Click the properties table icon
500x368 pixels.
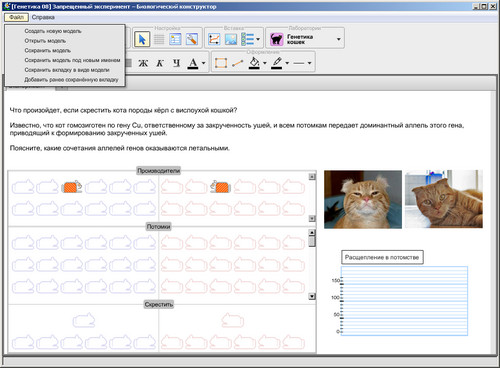(175, 39)
